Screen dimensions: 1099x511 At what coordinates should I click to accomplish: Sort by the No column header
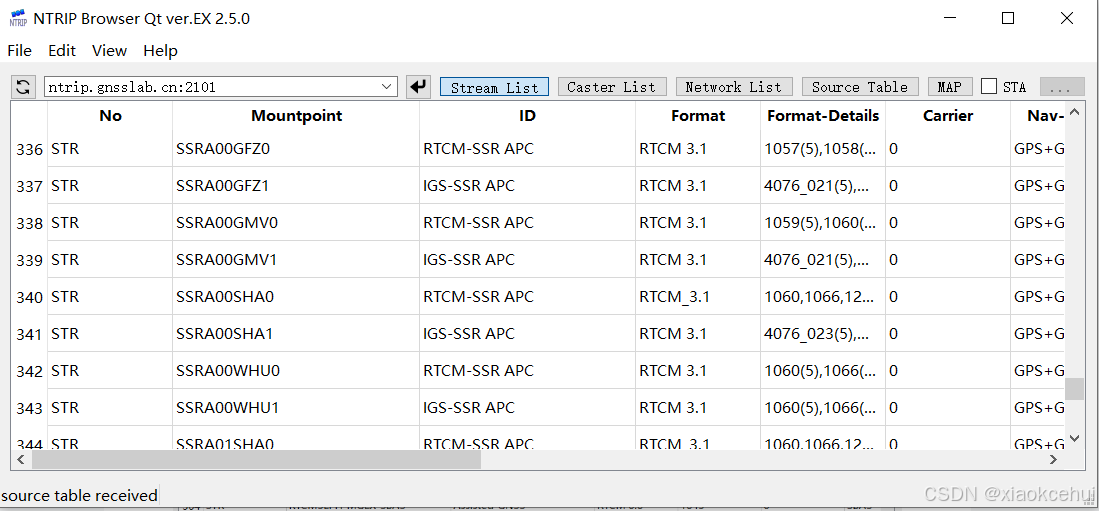110,116
